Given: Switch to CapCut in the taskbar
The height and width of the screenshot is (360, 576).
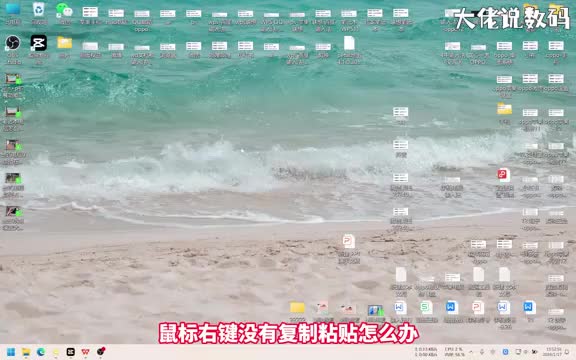Looking at the screenshot, I should pyautogui.click(x=71, y=352).
